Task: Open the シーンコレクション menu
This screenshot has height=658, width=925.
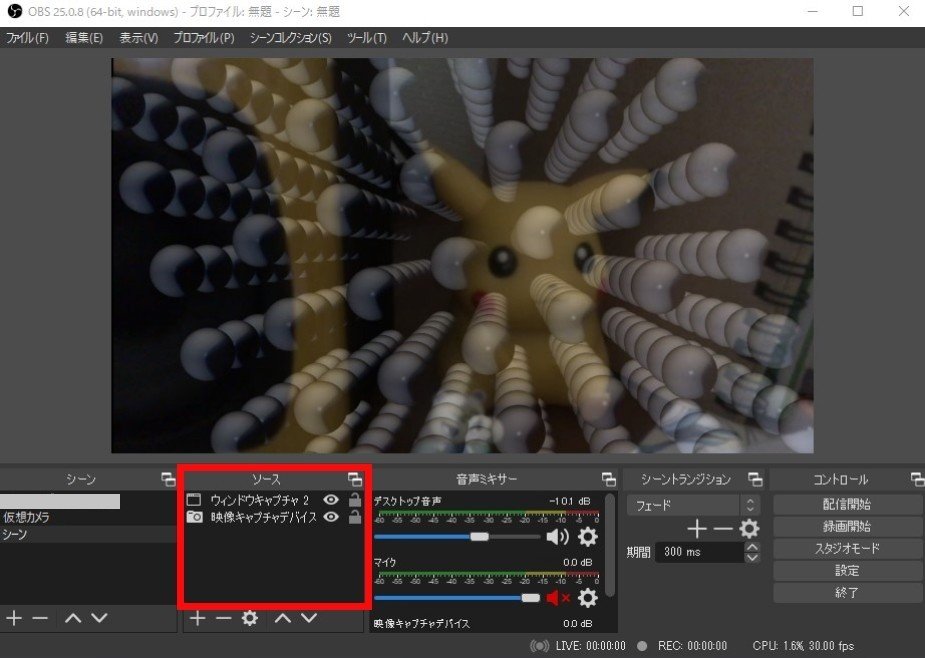Action: [291, 38]
